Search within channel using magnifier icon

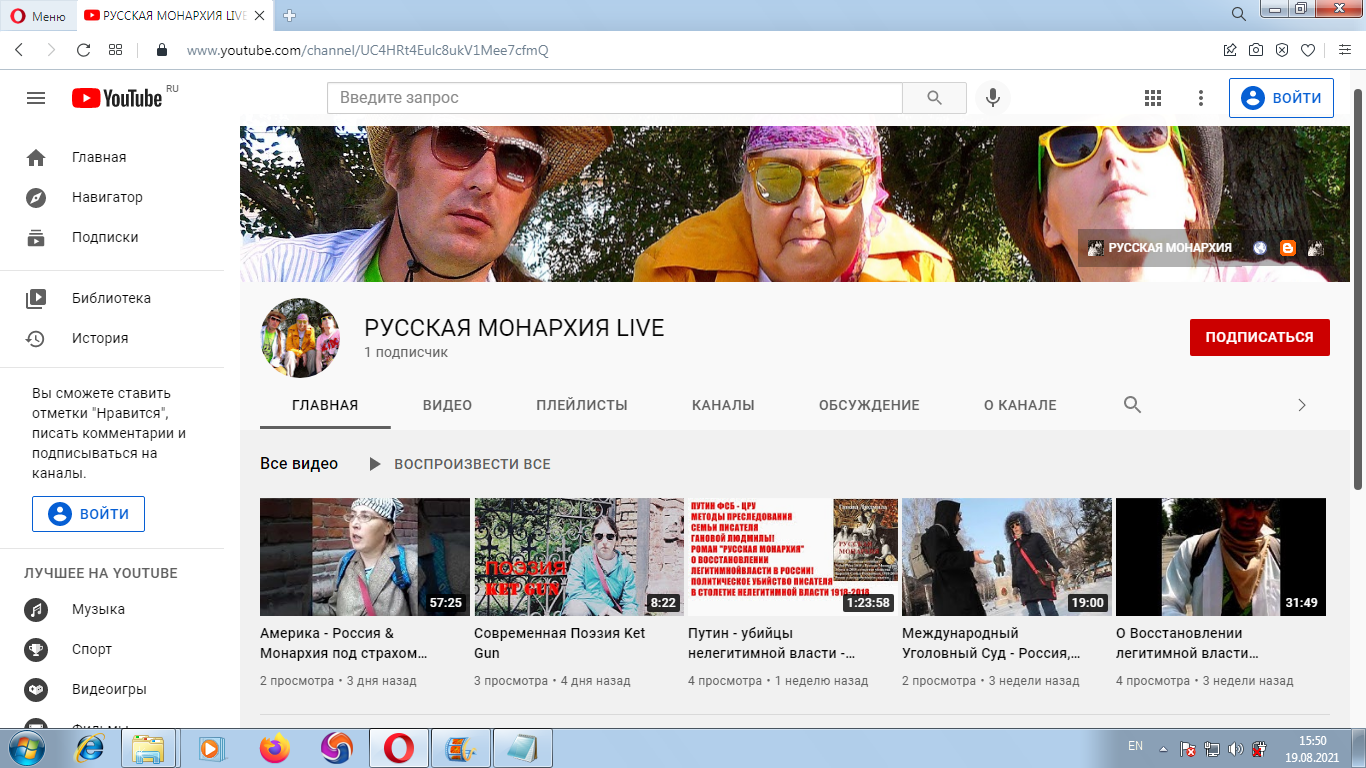[1132, 405]
